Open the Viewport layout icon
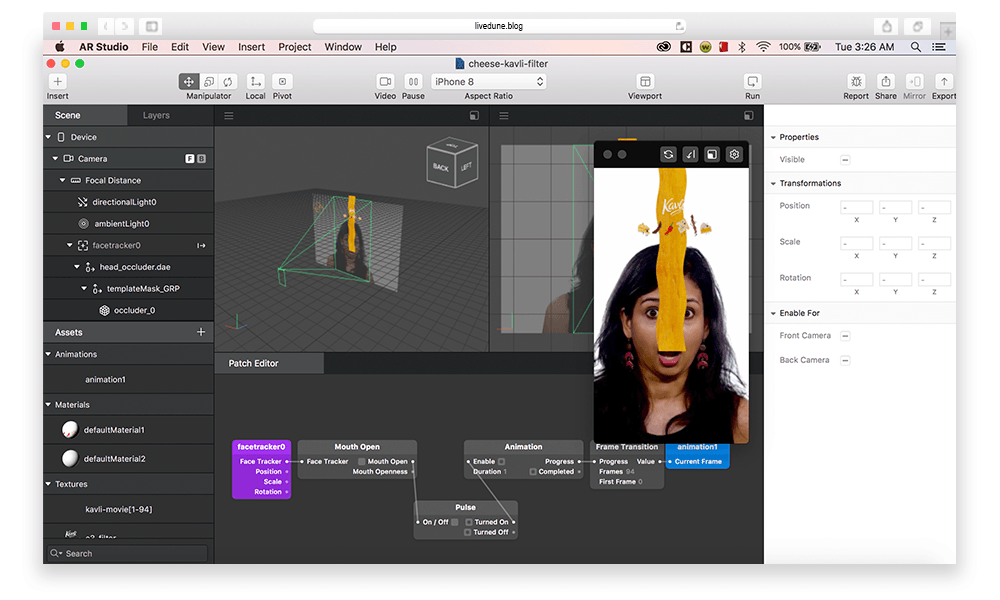The image size is (1000, 600). coord(645,82)
